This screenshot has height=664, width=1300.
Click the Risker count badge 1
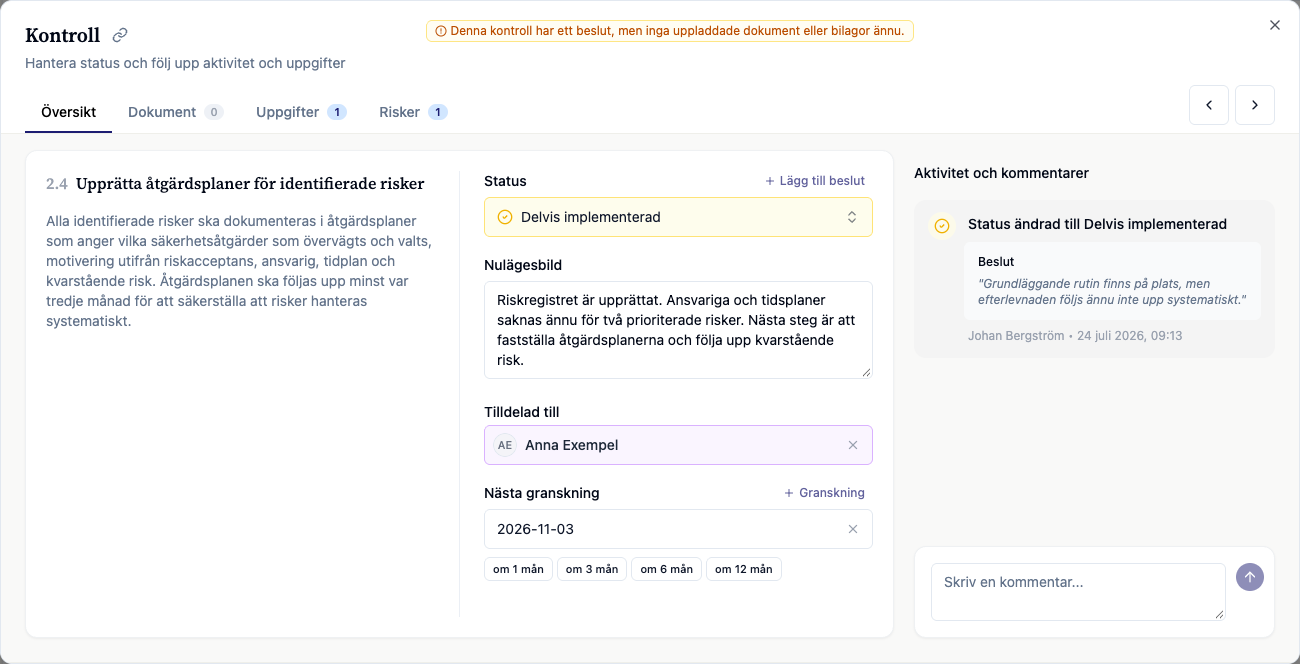coord(438,112)
